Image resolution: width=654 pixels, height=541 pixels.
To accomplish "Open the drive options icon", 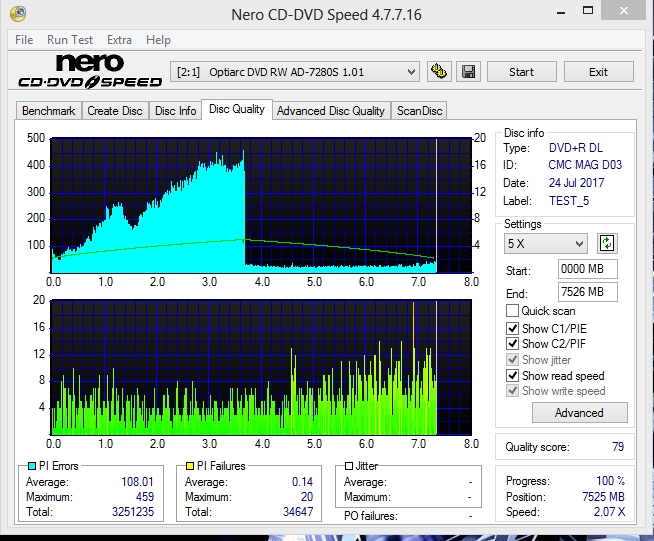I will [439, 72].
